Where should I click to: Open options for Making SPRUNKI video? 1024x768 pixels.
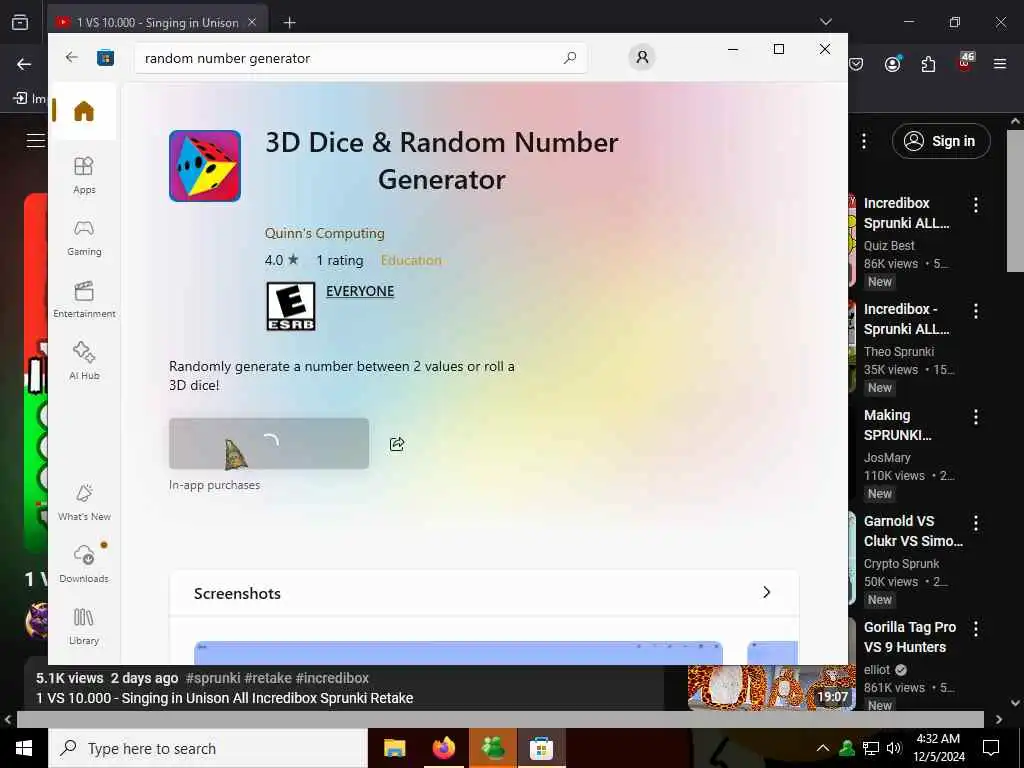point(976,417)
